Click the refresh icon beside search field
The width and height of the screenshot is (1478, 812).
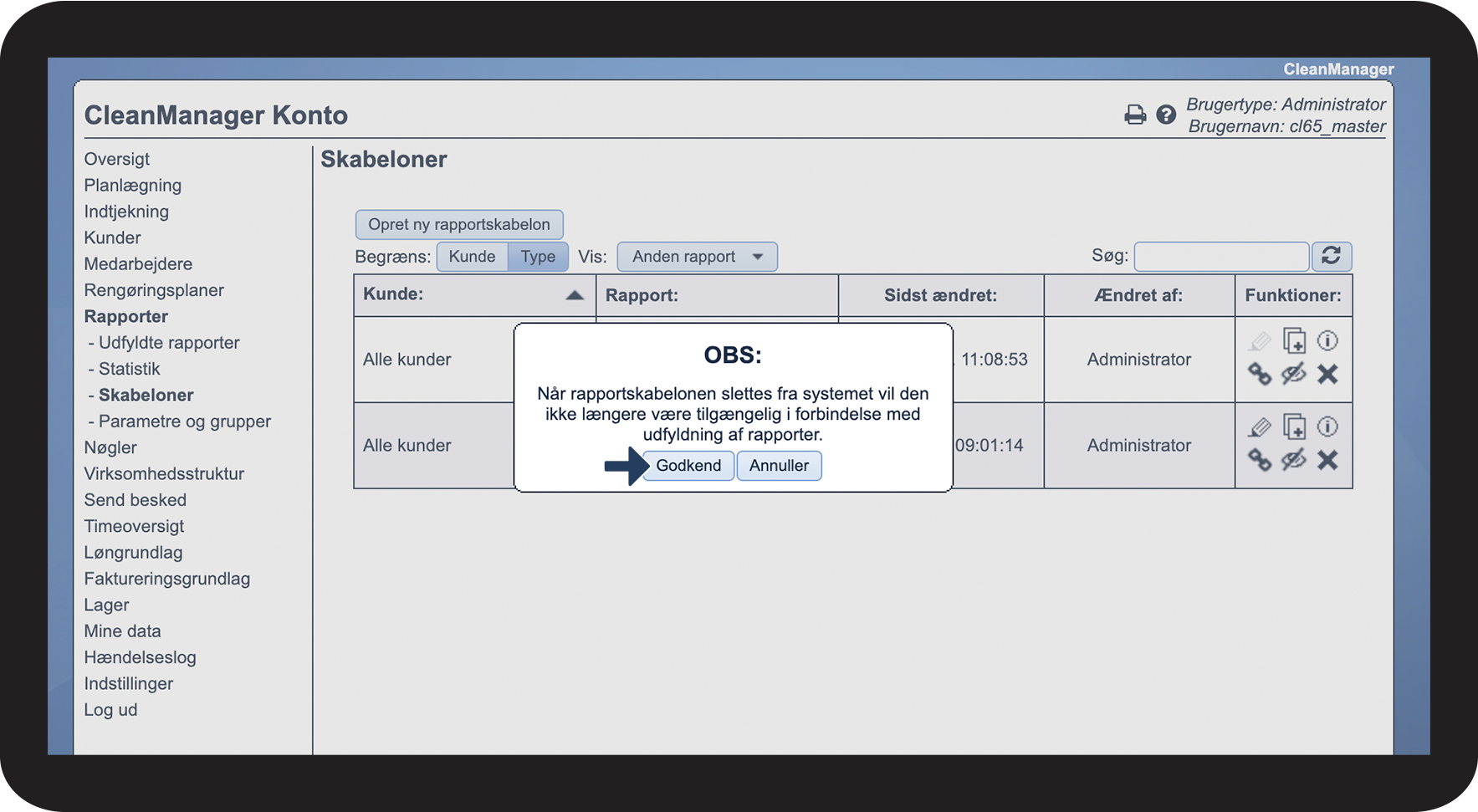click(x=1331, y=256)
